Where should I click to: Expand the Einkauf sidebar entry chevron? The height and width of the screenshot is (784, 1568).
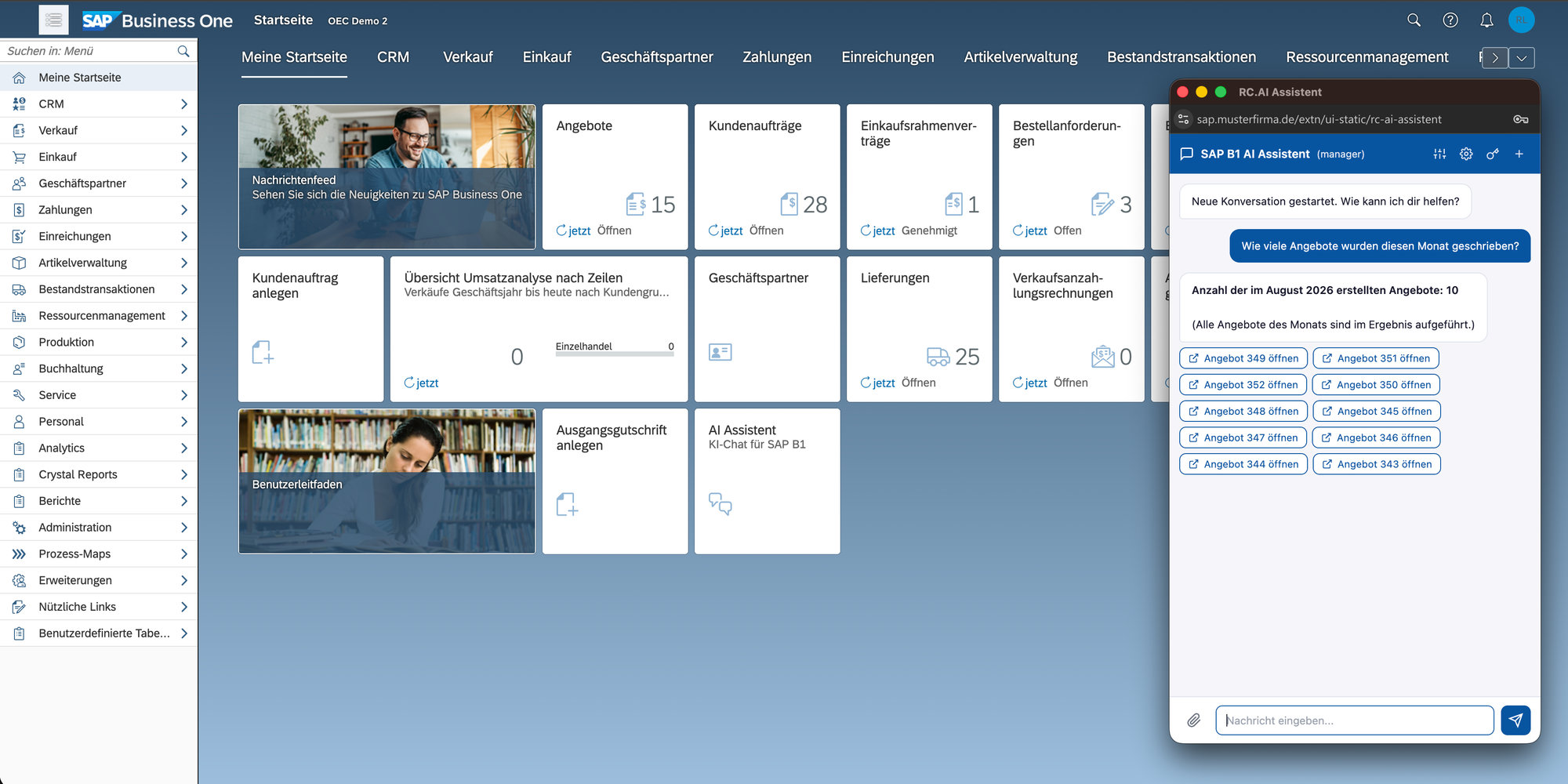point(183,157)
